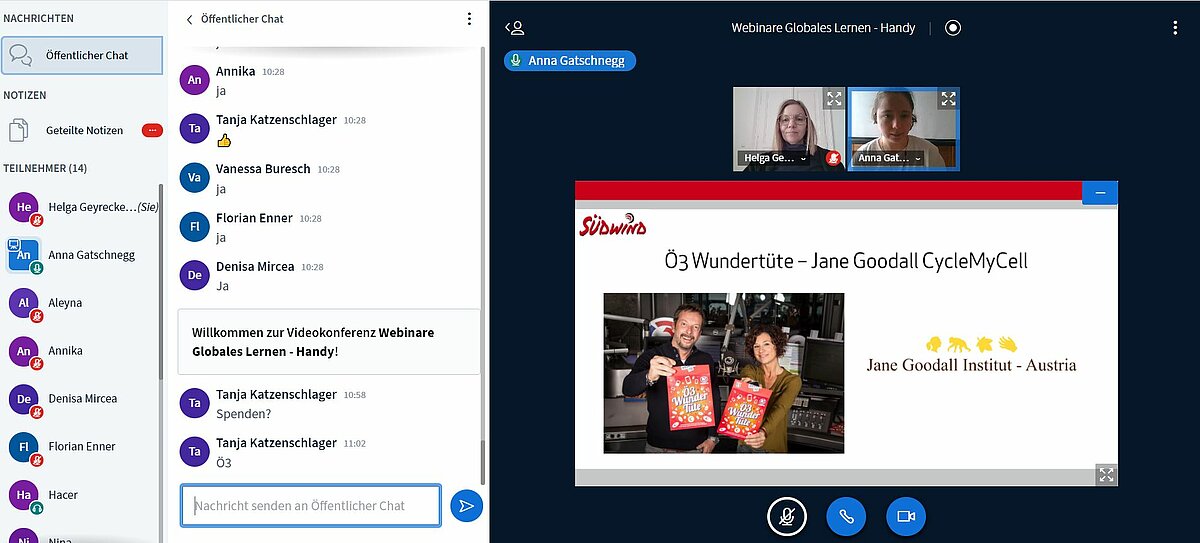Select participant Helga Geyrecker in user list
The height and width of the screenshot is (543, 1200).
82,207
